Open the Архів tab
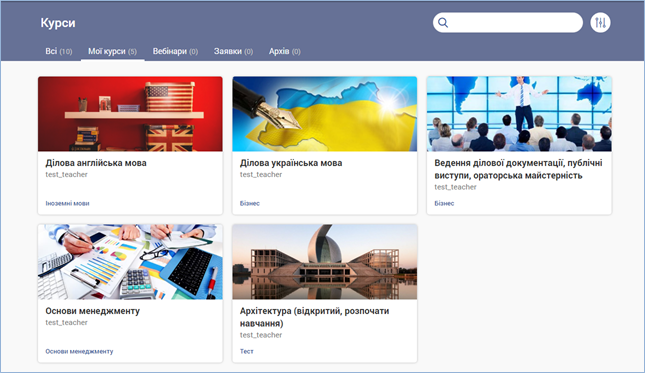 tap(285, 51)
